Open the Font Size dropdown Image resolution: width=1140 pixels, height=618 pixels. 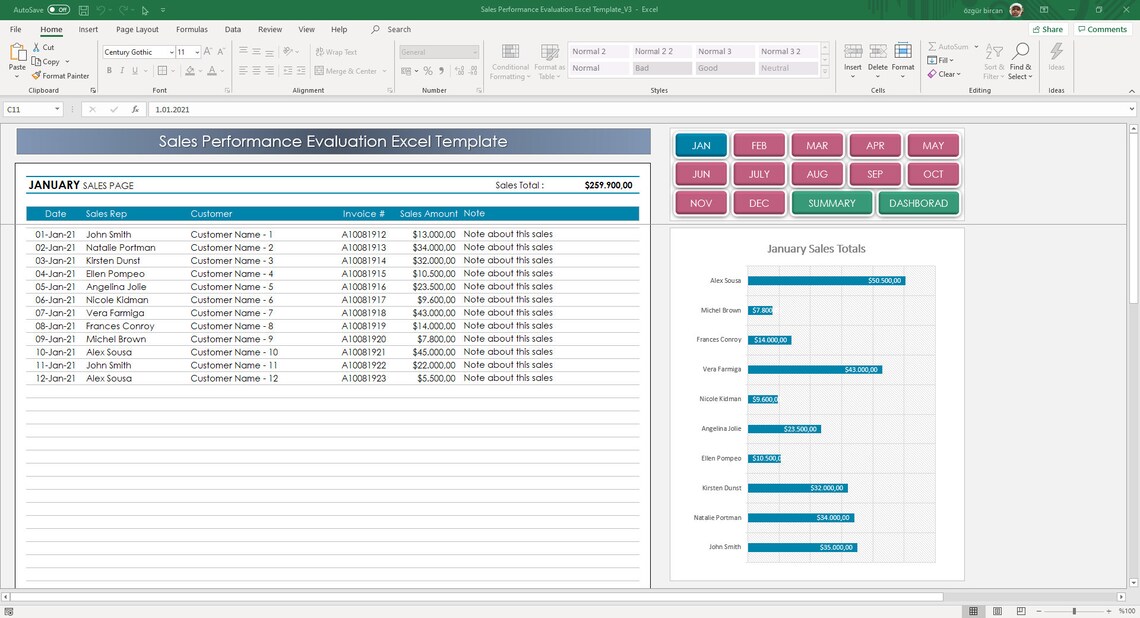[198, 52]
